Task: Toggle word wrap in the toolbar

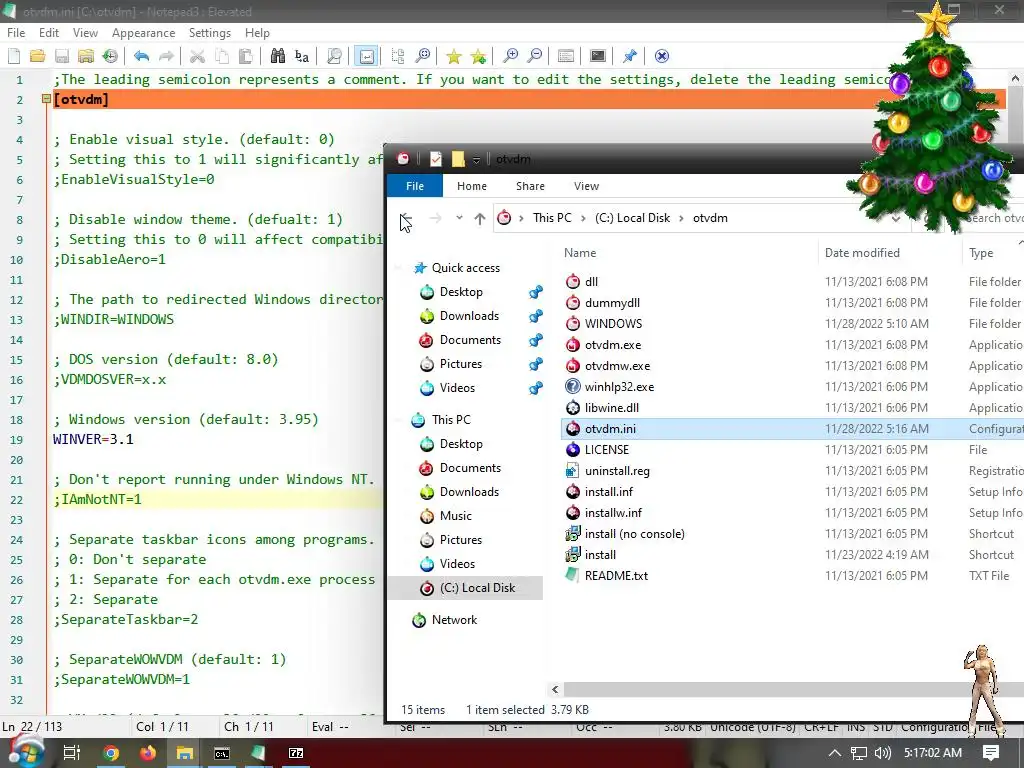Action: [x=367, y=56]
